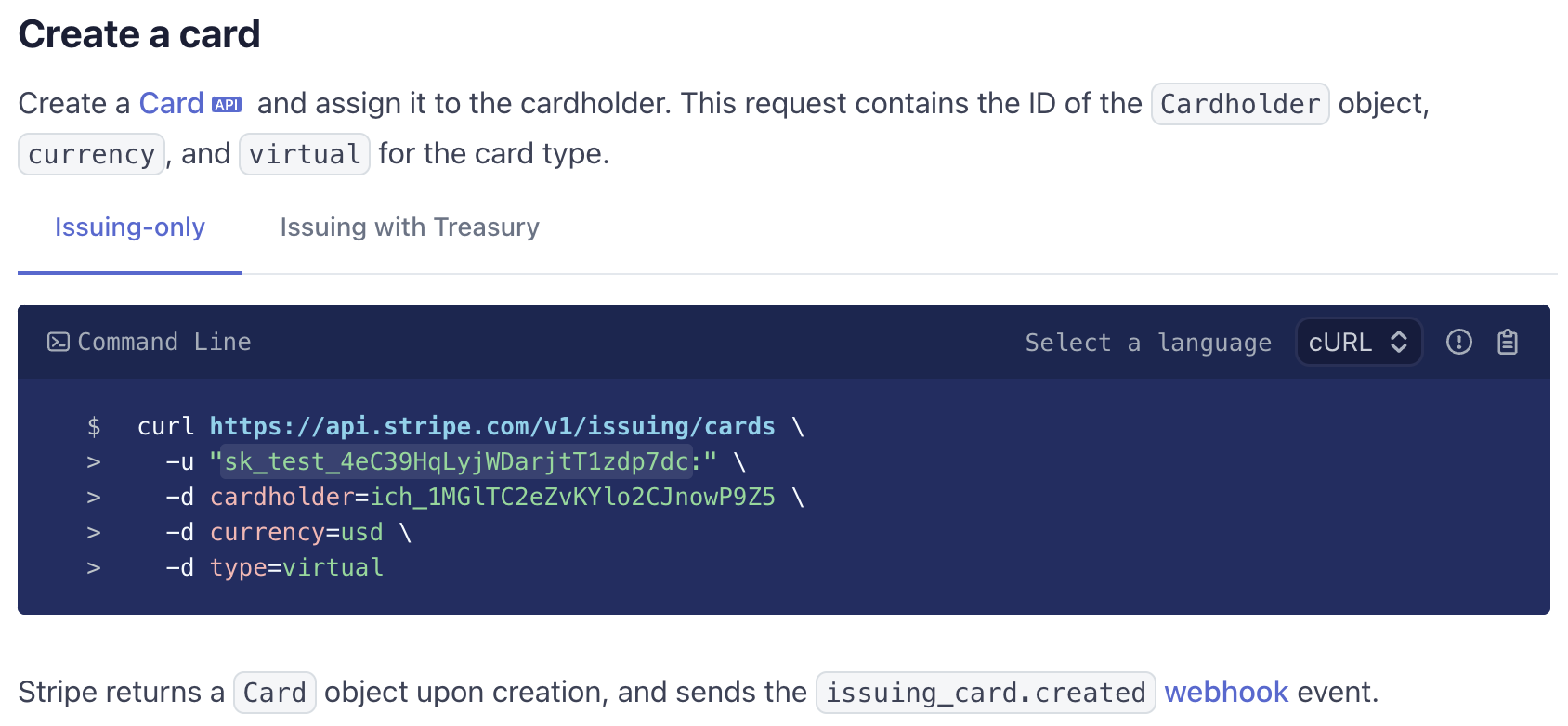Click the cardholder ID value in code
Viewport: 1568px width, 726px height.
click(x=573, y=497)
